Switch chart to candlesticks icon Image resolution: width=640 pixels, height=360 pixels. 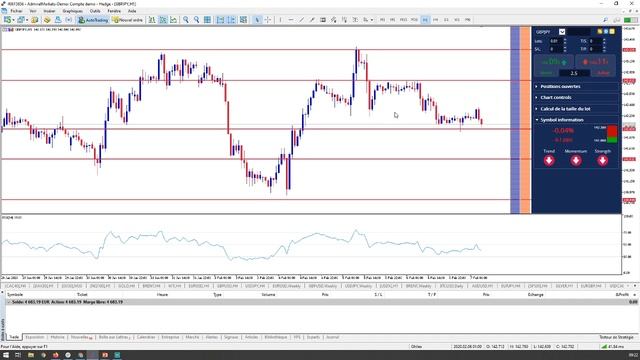coord(163,20)
